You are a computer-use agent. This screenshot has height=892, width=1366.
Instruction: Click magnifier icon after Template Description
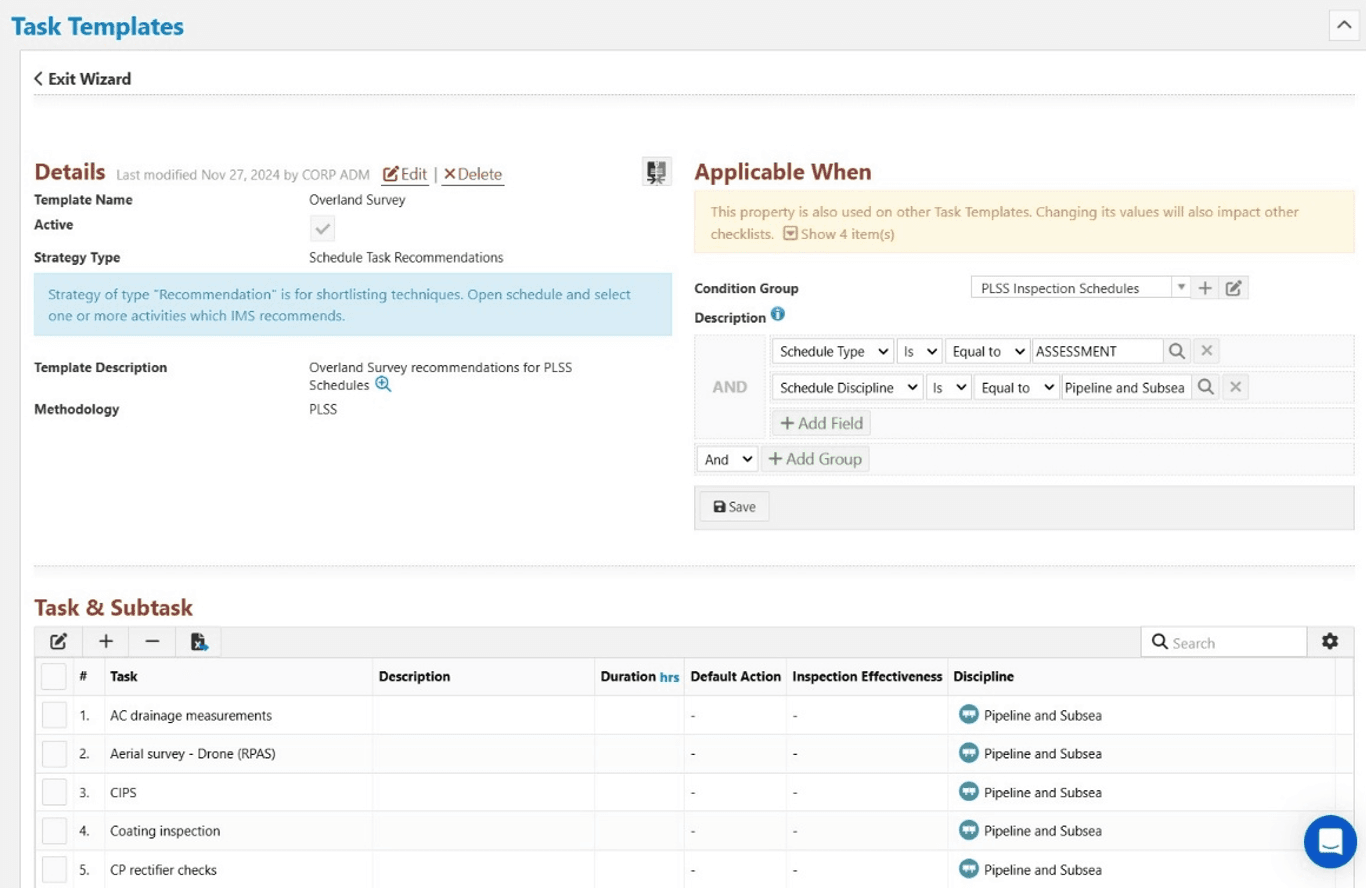383,385
